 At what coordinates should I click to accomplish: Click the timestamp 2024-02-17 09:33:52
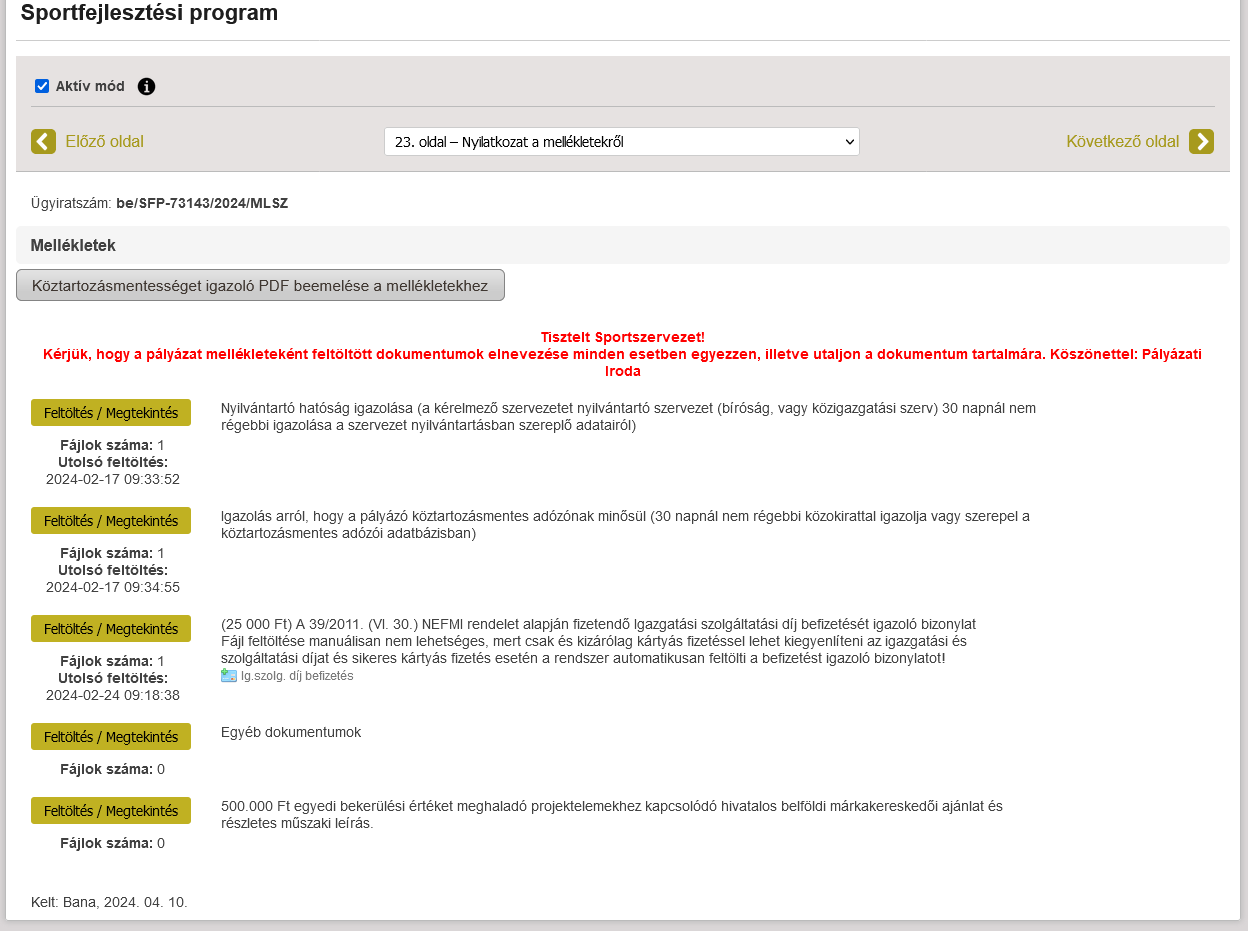(x=113, y=479)
